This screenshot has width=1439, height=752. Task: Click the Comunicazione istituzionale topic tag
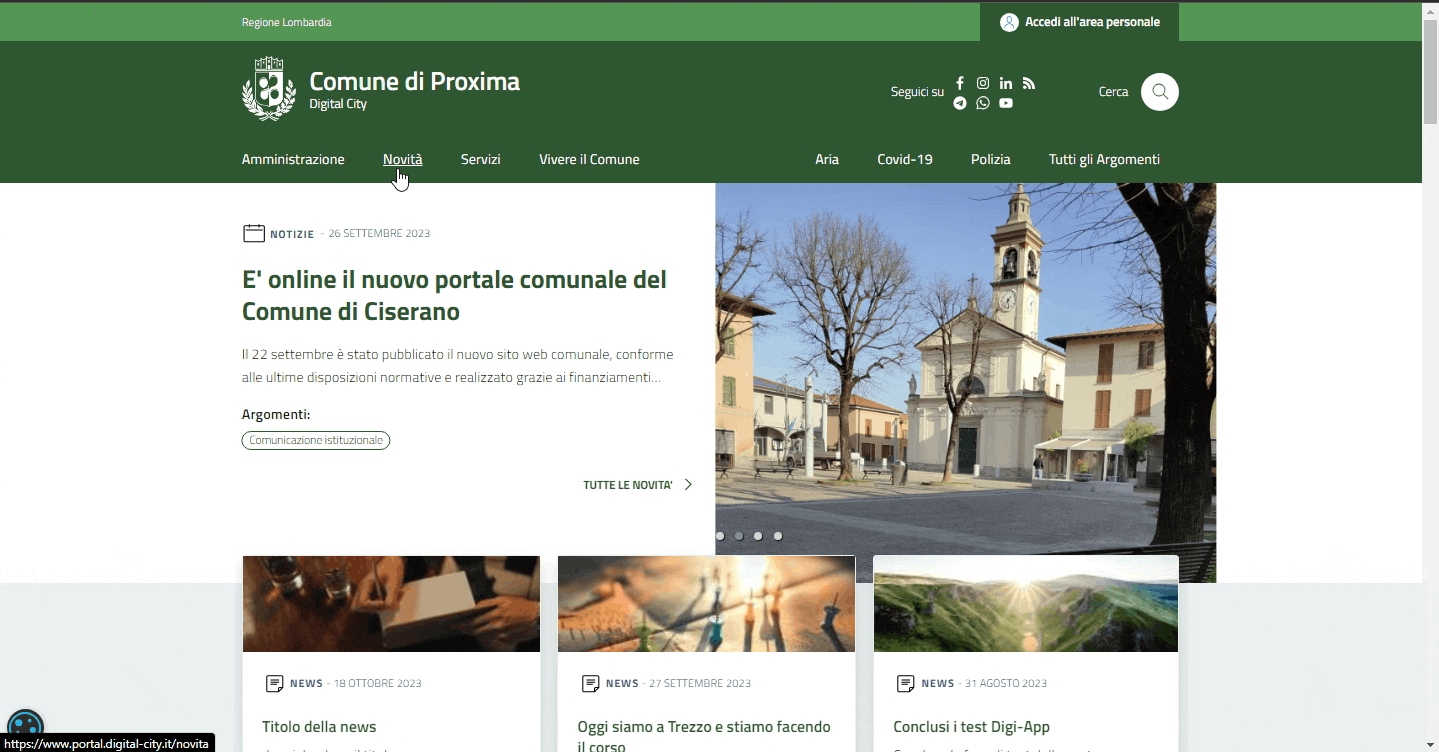click(x=316, y=440)
